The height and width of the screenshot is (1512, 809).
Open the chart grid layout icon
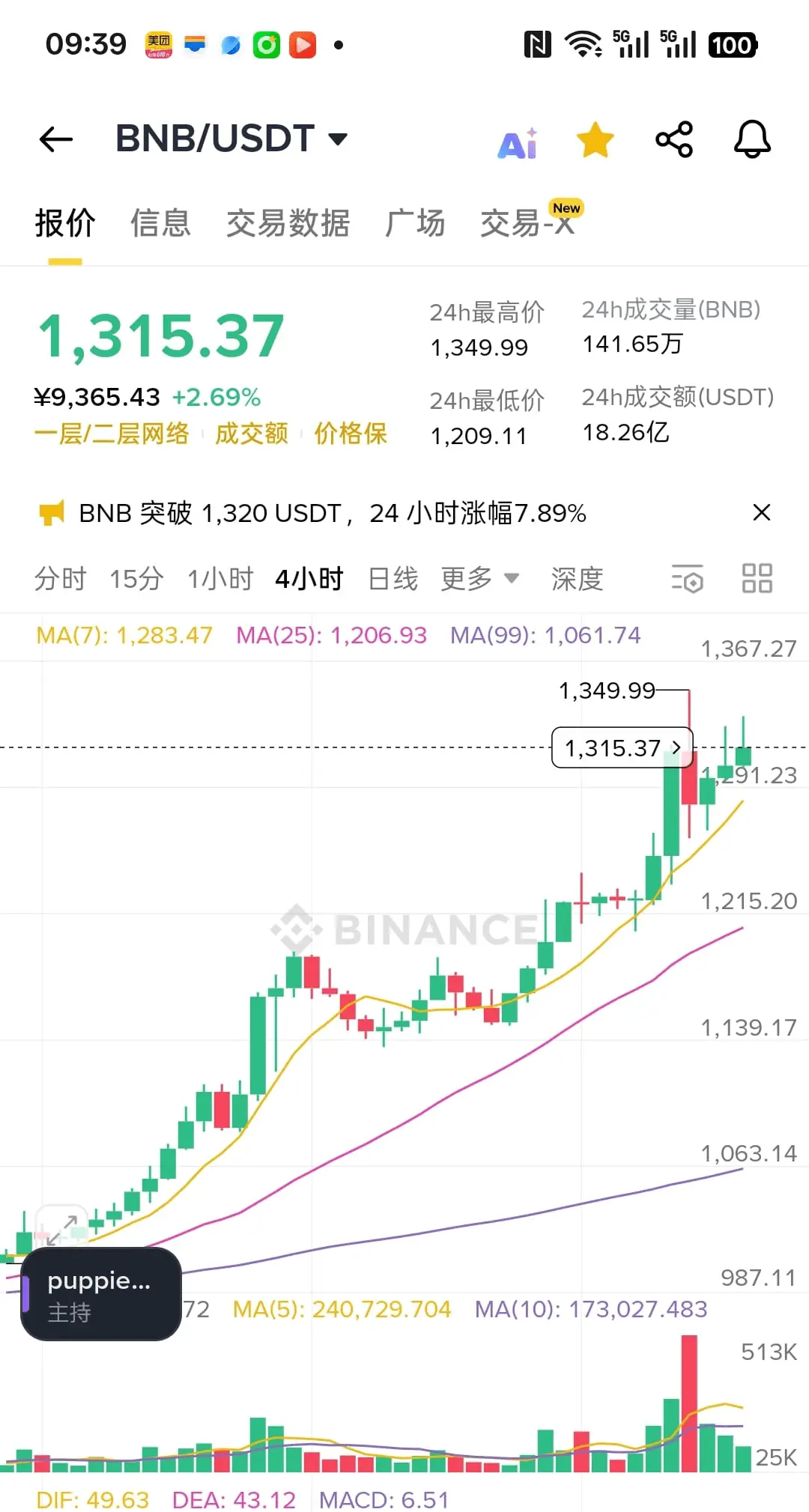(757, 579)
